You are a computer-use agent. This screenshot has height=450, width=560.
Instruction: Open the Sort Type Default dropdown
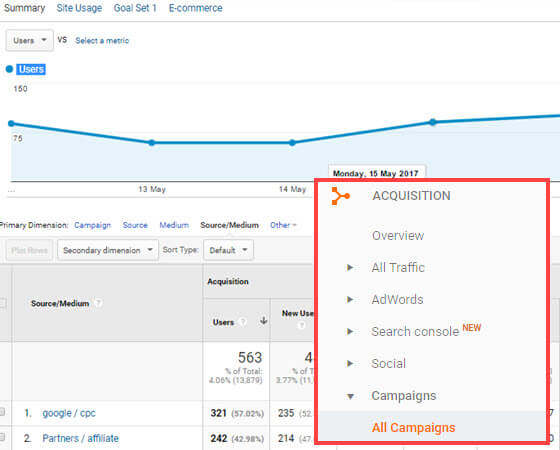coord(229,250)
